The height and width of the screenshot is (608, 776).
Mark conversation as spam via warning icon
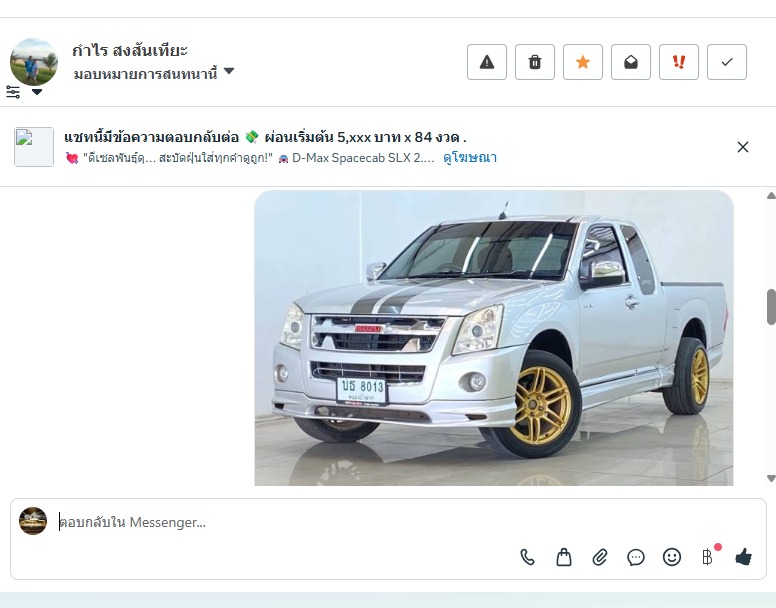[x=486, y=62]
